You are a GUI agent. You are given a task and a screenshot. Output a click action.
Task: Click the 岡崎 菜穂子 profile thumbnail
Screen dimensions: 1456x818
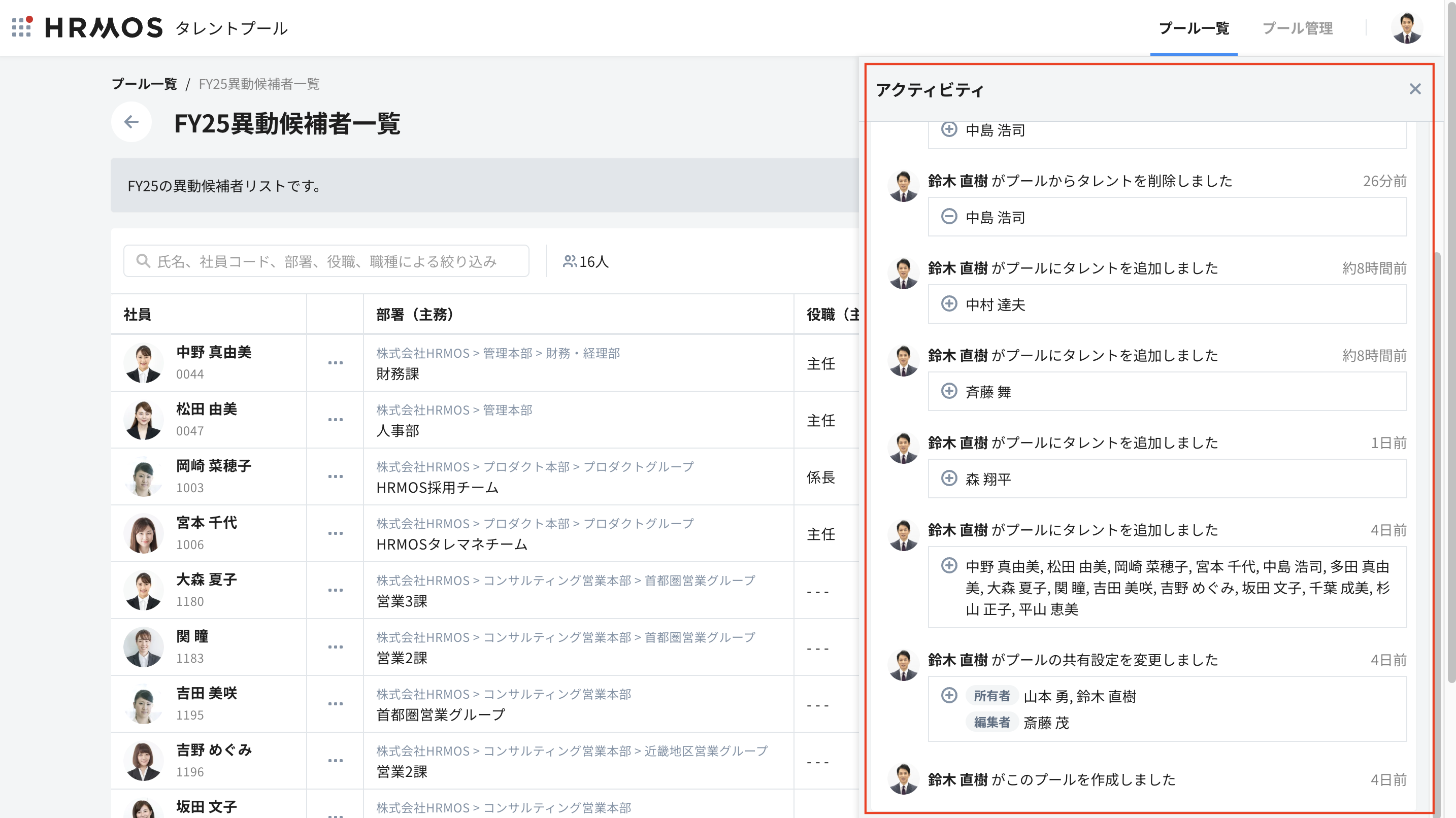point(143,477)
